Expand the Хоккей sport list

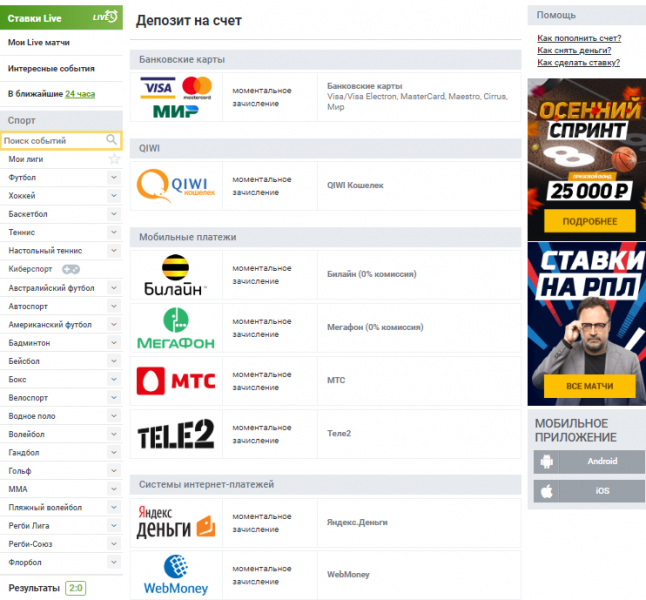114,196
